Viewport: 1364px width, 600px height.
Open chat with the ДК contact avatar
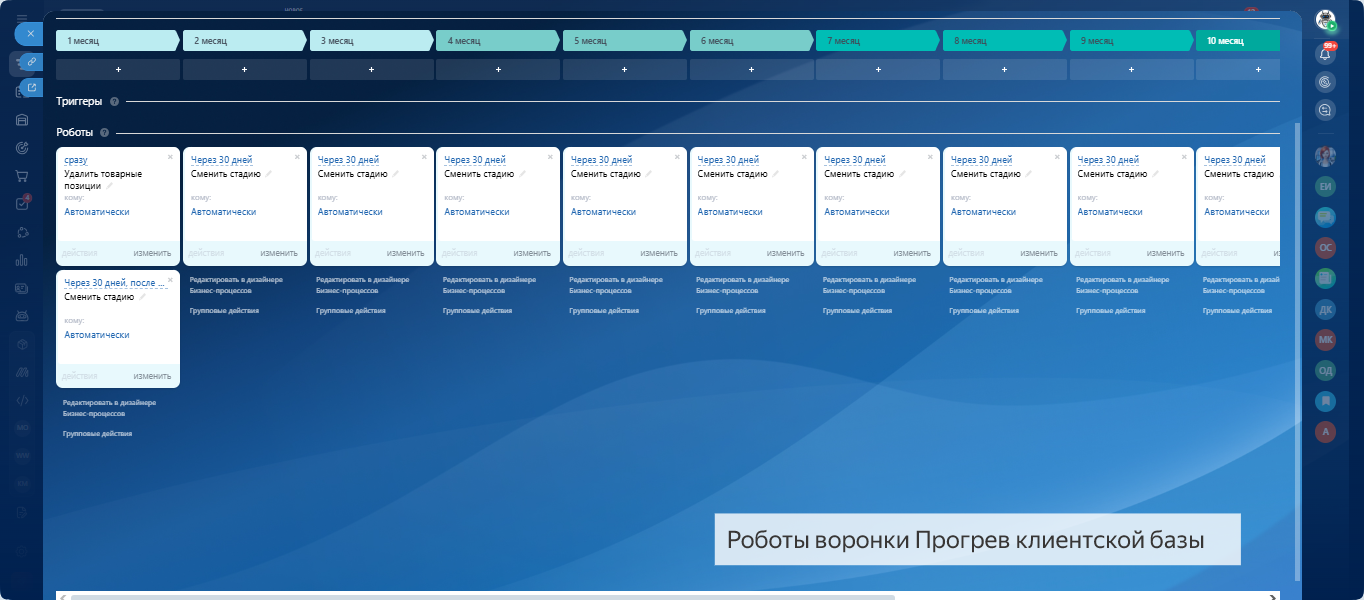point(1326,309)
